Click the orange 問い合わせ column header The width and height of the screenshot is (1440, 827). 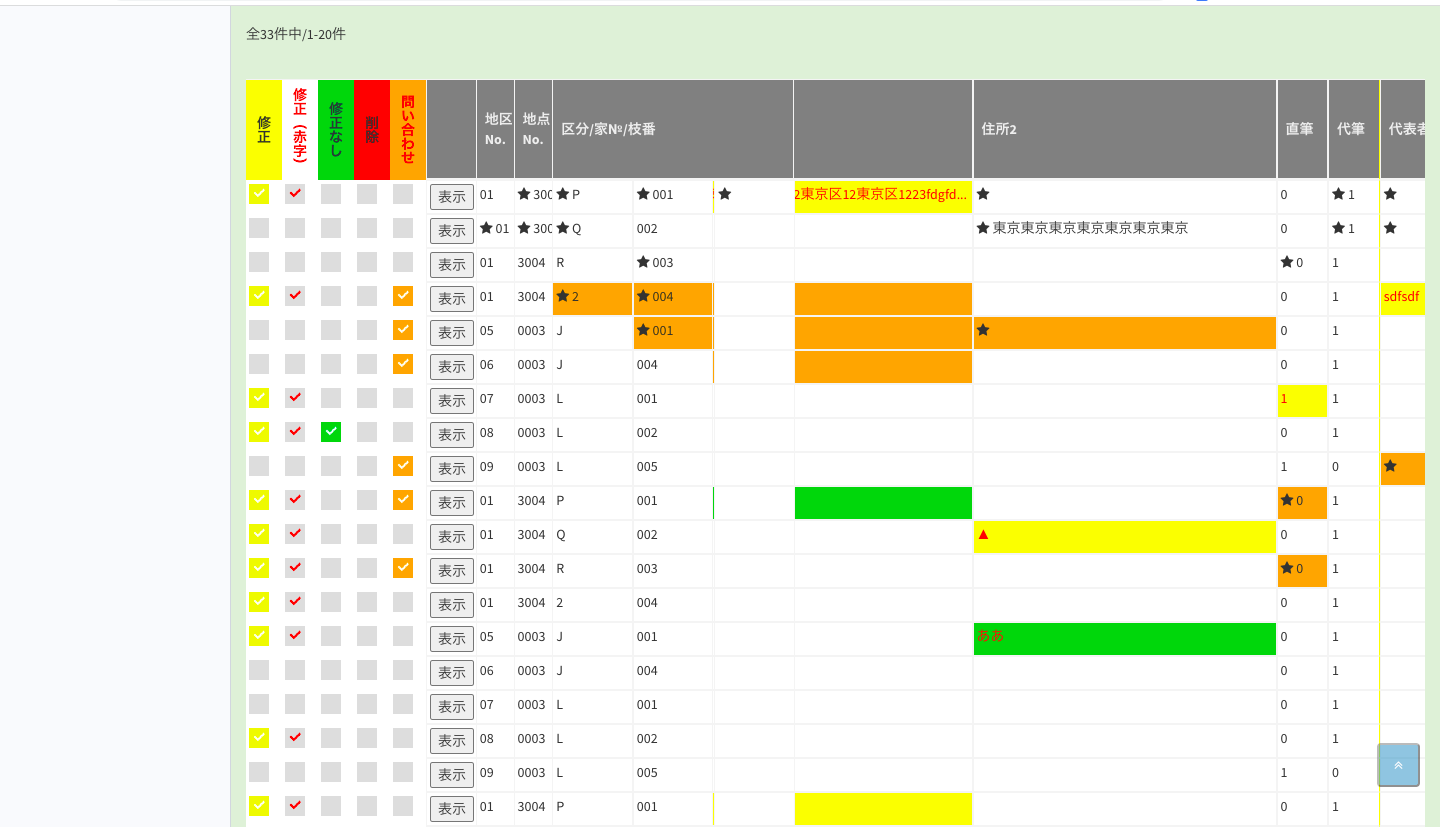coord(408,130)
